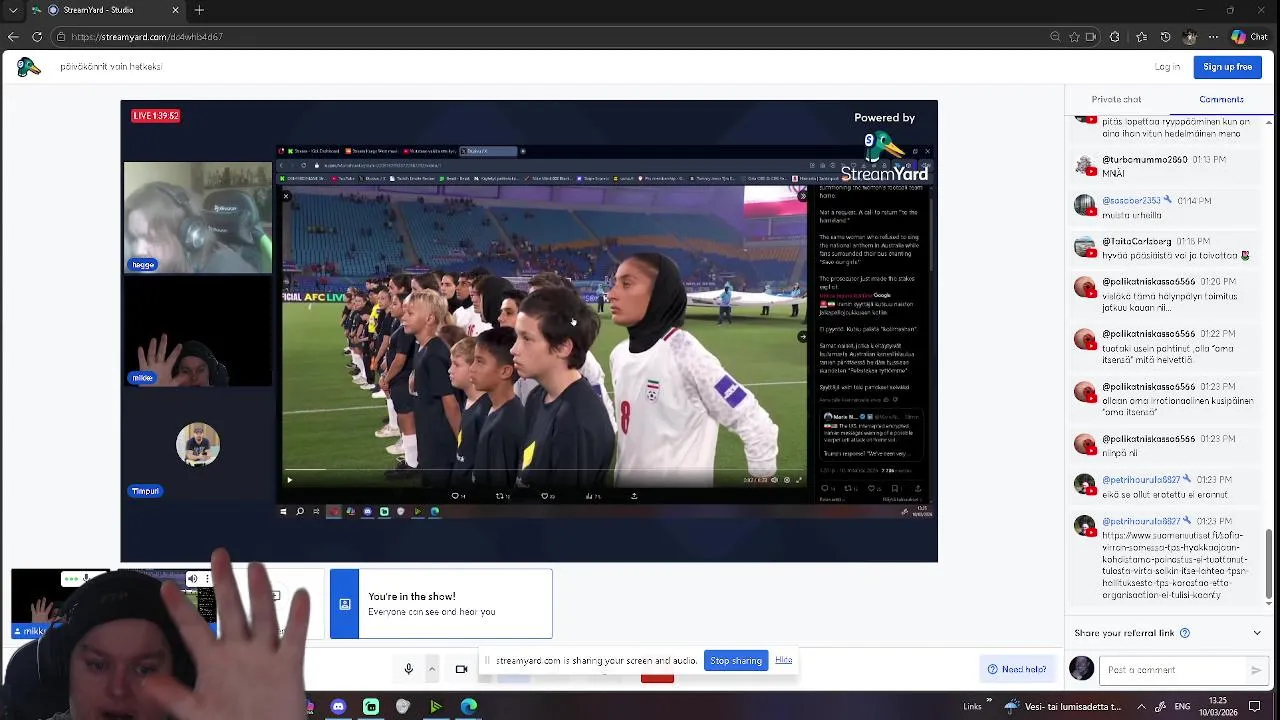1280x720 pixels.
Task: Click the comments panel scrollbar
Action: point(1270,562)
